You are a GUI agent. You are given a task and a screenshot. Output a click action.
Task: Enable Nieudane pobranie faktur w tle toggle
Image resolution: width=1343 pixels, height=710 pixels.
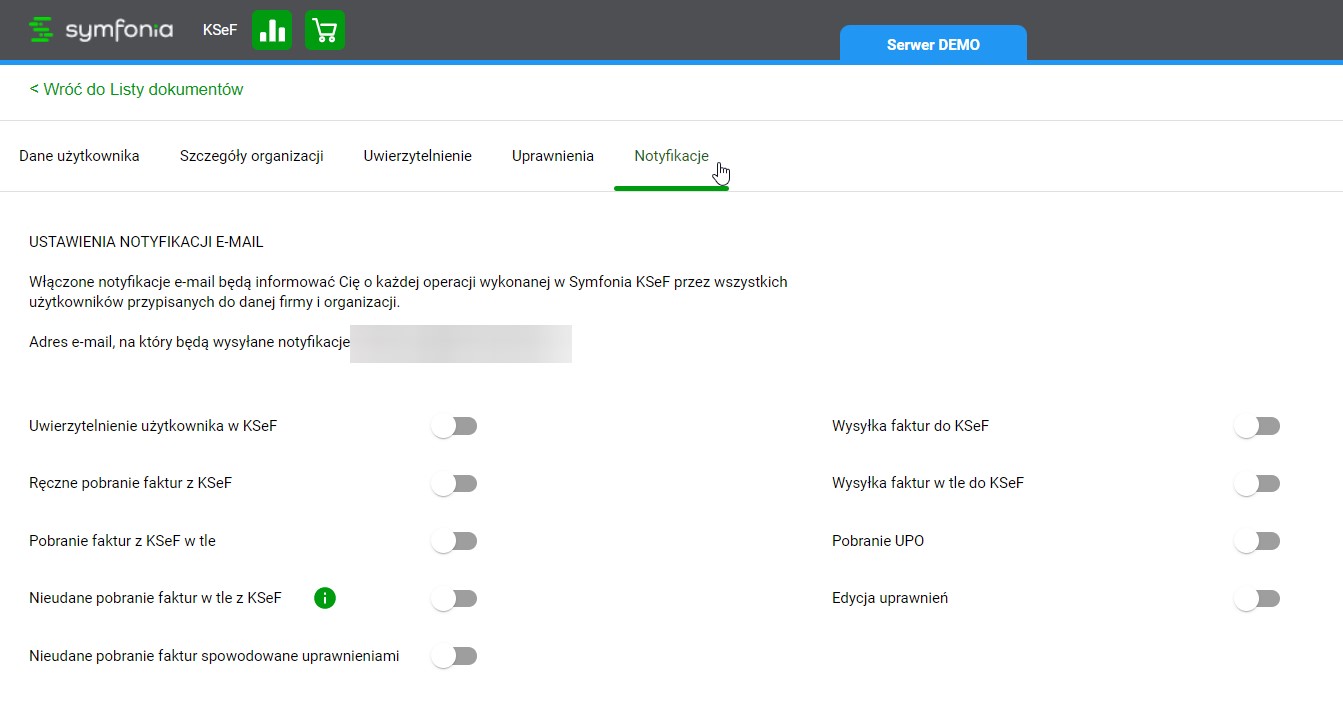[455, 599]
